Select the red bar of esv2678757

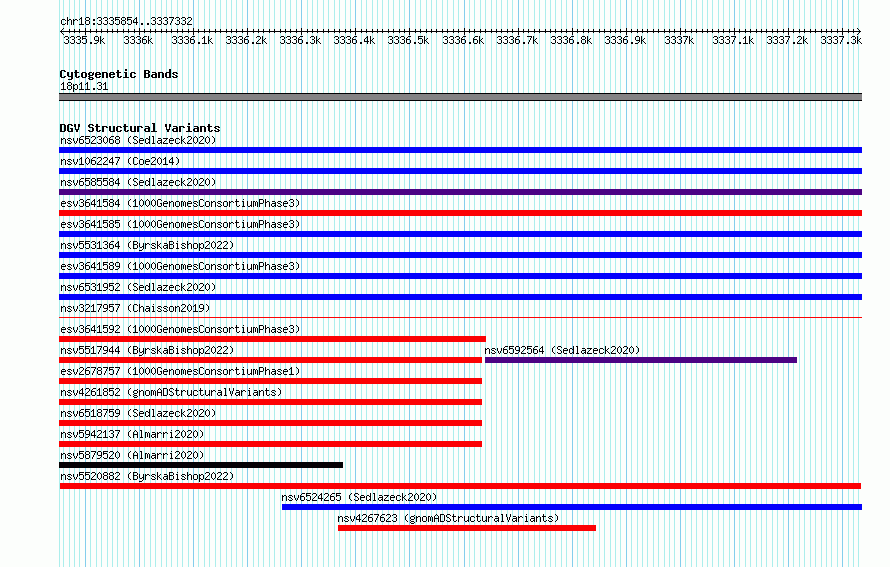coord(270,381)
